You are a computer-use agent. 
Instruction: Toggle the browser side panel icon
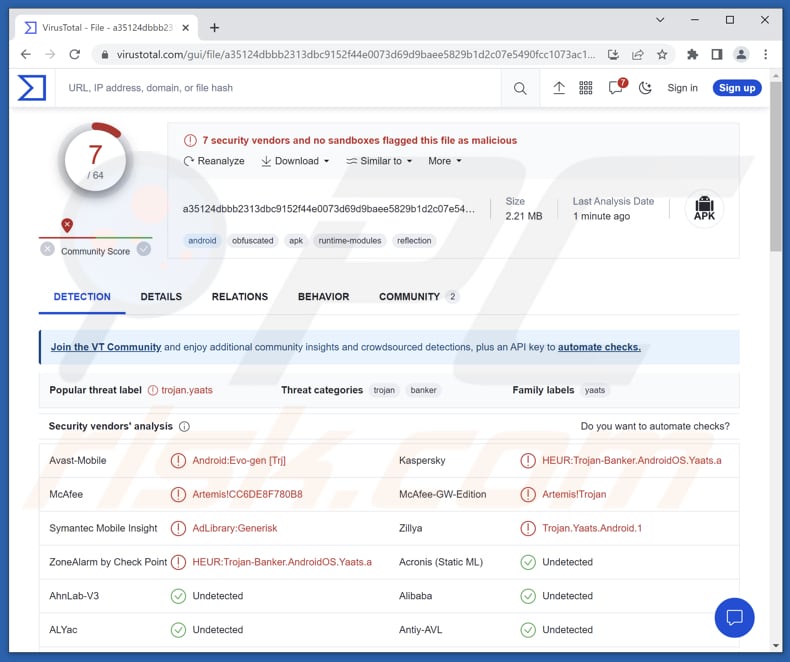tap(716, 54)
